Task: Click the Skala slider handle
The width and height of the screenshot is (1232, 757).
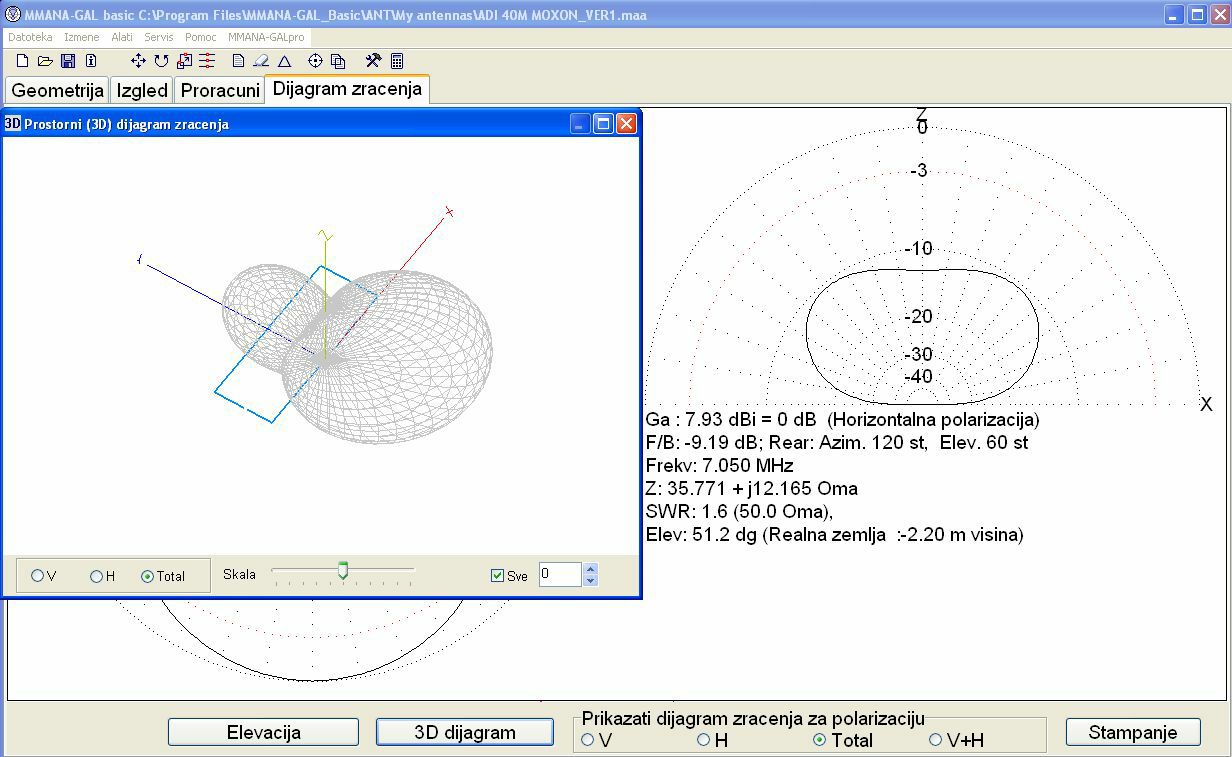Action: [x=343, y=571]
